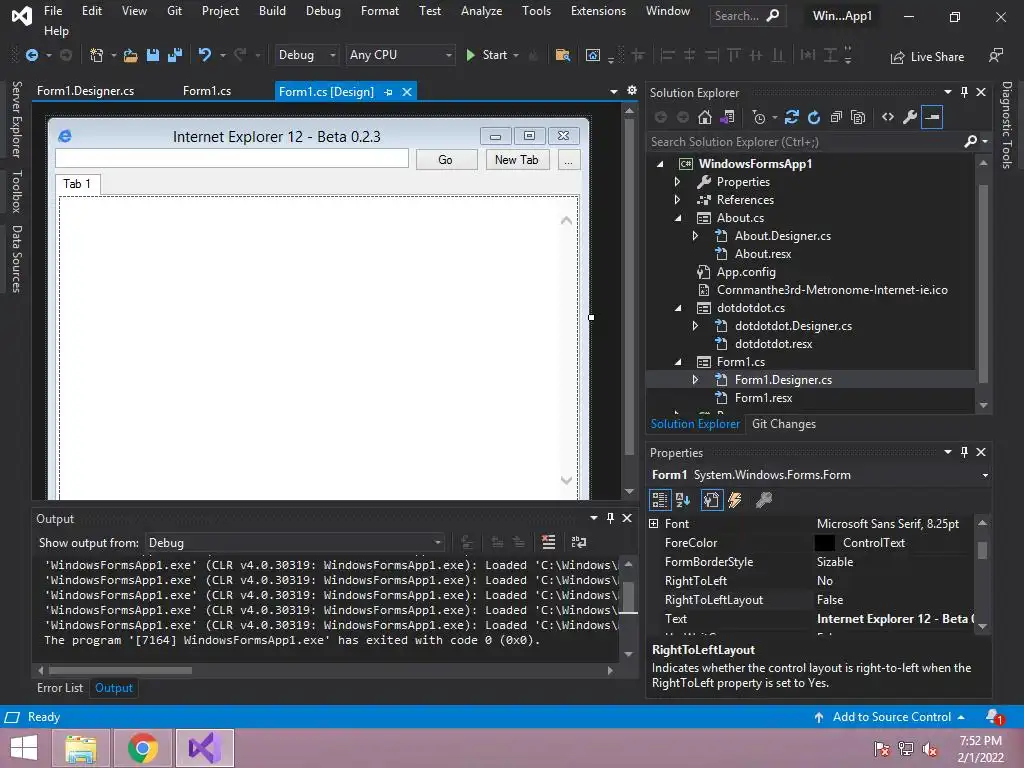Image resolution: width=1024 pixels, height=768 pixels.
Task: Toggle Show All Files in Solution Explorer
Action: coord(858,118)
